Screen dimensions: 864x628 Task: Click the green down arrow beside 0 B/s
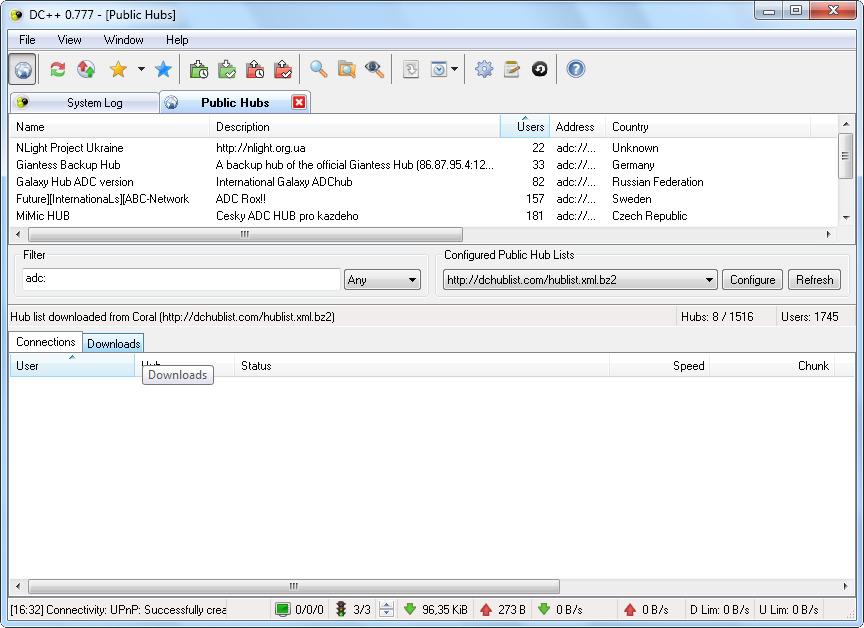pyautogui.click(x=544, y=609)
